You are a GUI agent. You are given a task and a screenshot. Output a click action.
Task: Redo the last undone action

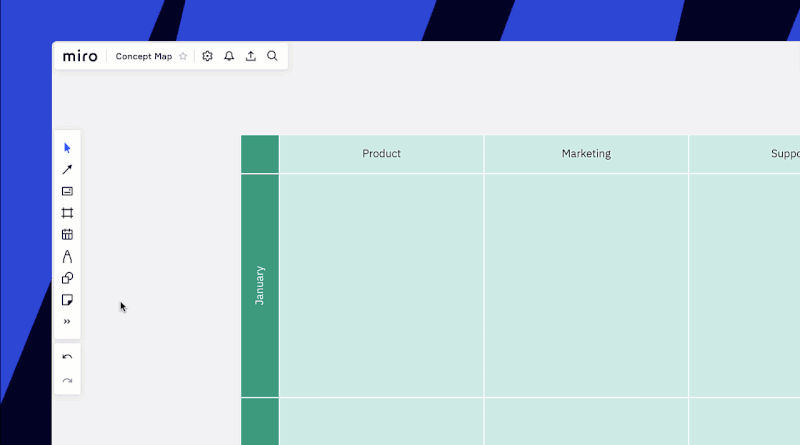point(67,381)
